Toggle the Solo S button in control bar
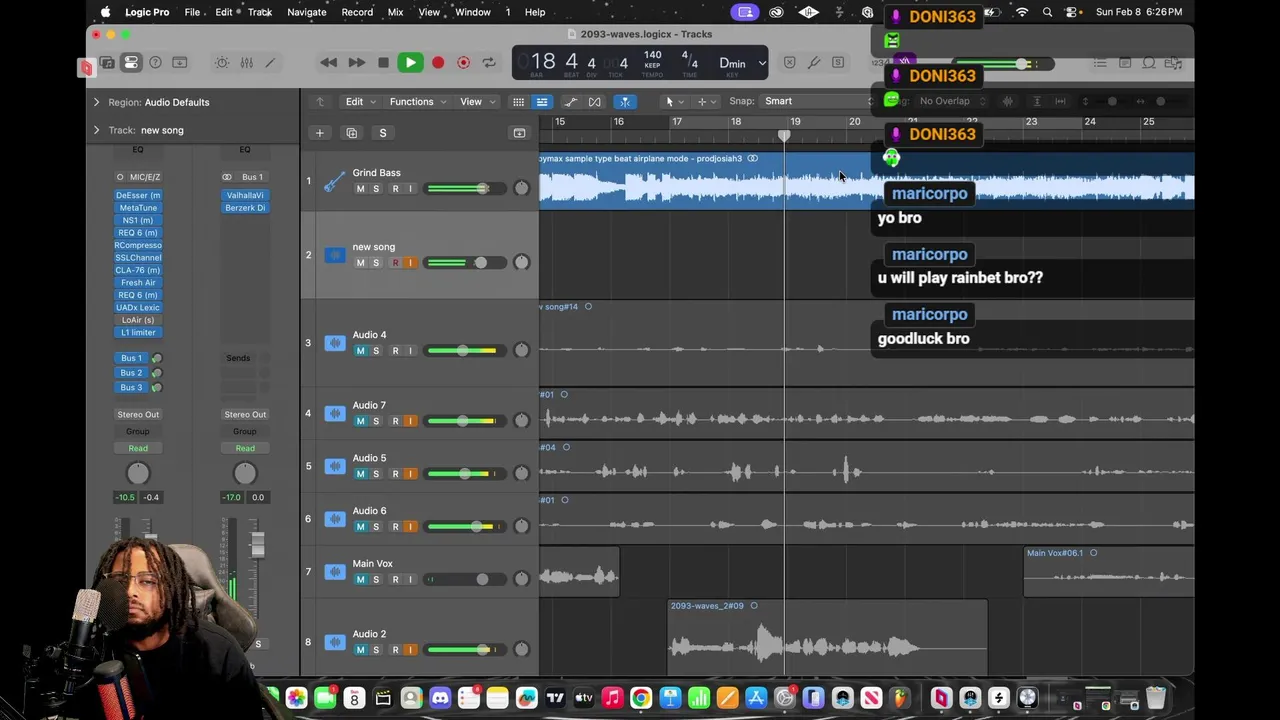Screen dimensions: 1280x720 [x=838, y=63]
